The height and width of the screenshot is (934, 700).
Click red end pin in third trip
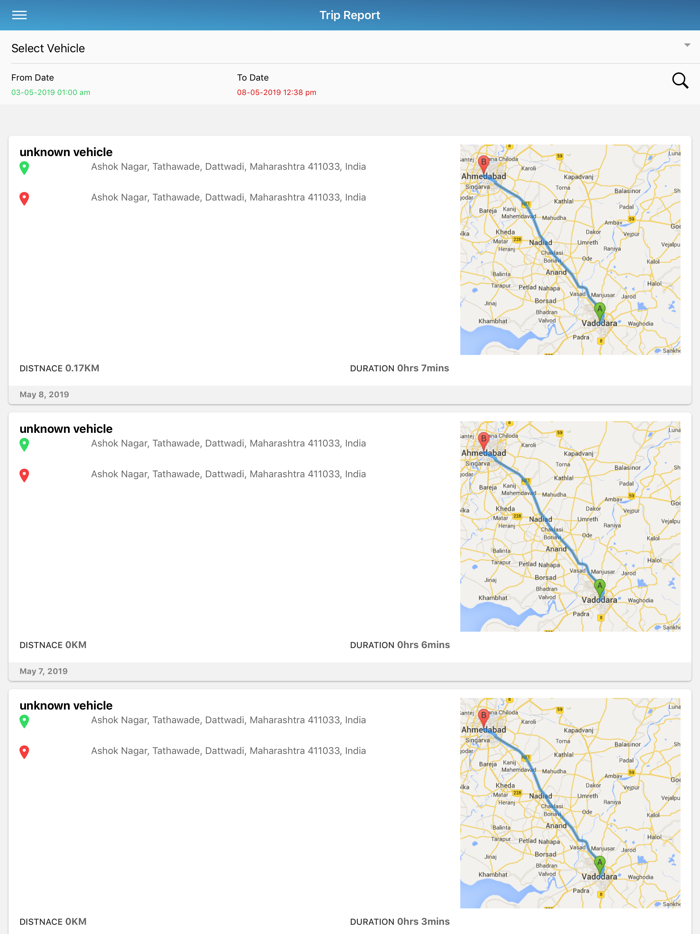24,752
